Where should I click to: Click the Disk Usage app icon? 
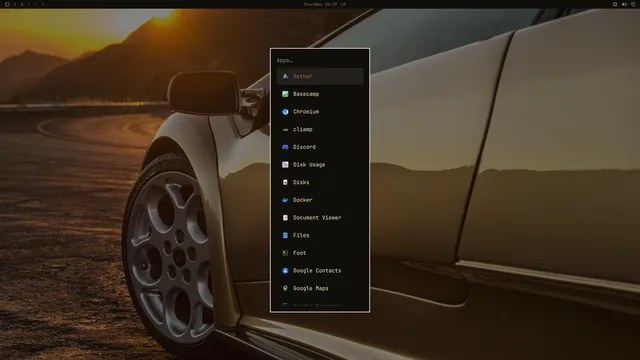pos(285,164)
